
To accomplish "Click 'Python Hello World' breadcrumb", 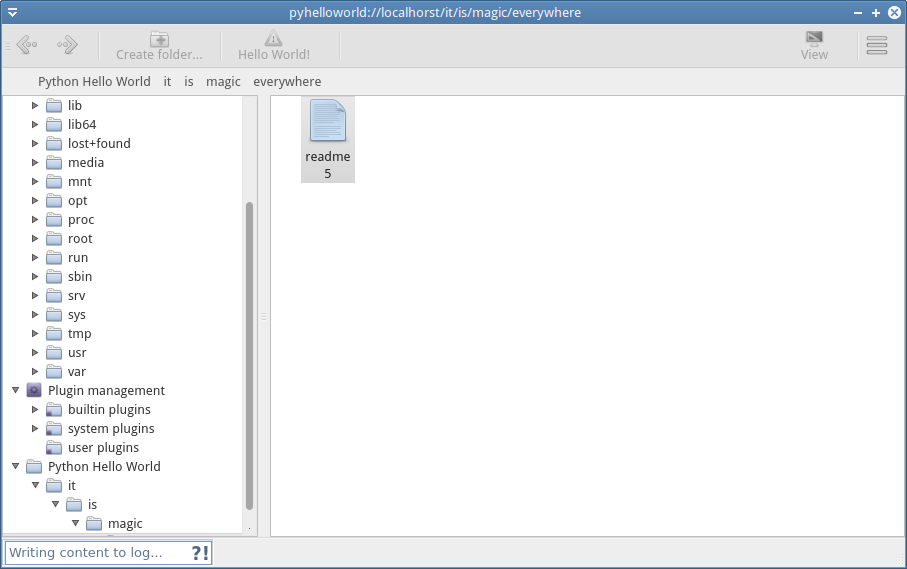I will click(94, 82).
